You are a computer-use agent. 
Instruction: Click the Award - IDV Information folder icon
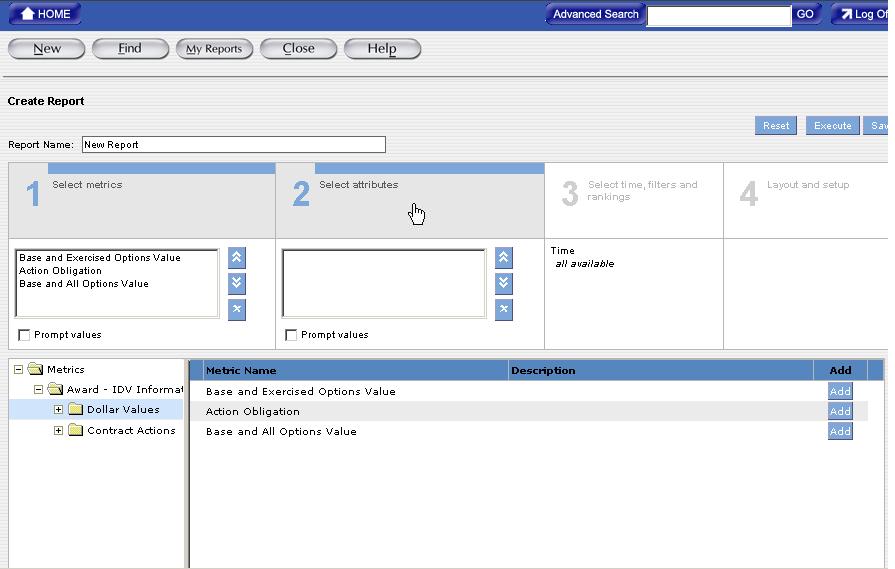[55, 389]
